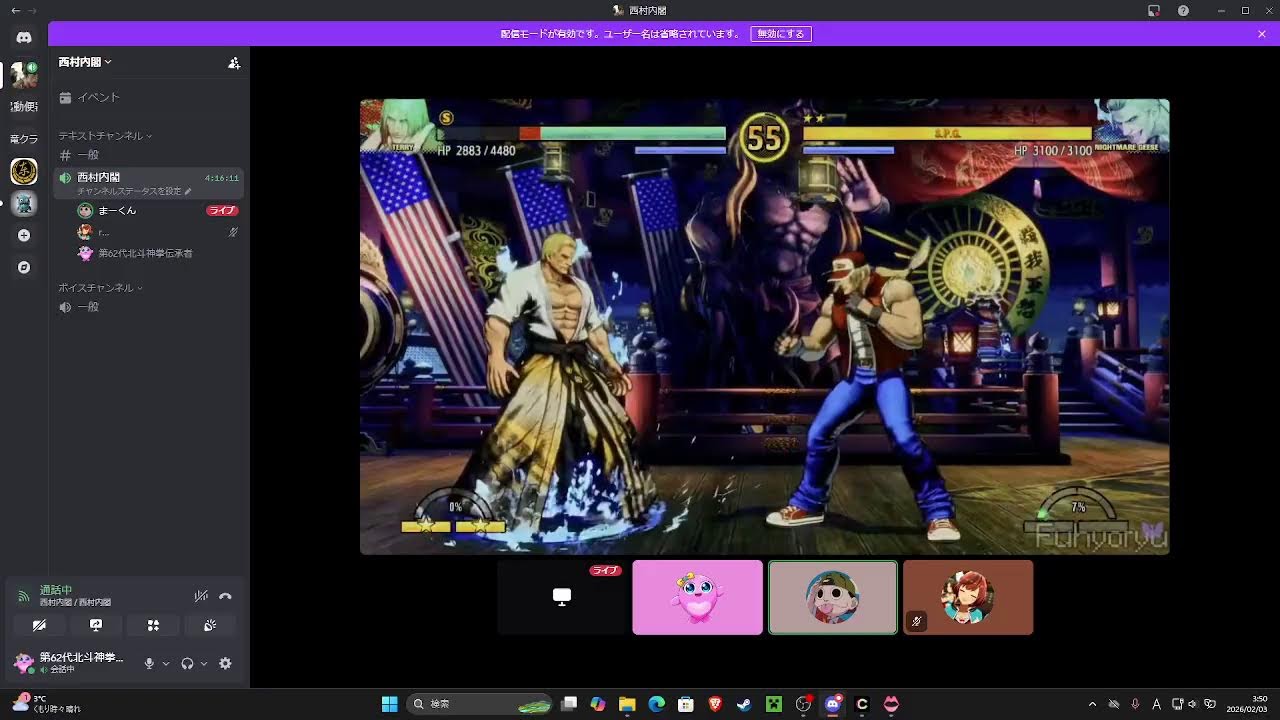Viewport: 1280px width, 720px height.
Task: Go back with the title bar arrow
Action: pos(15,10)
